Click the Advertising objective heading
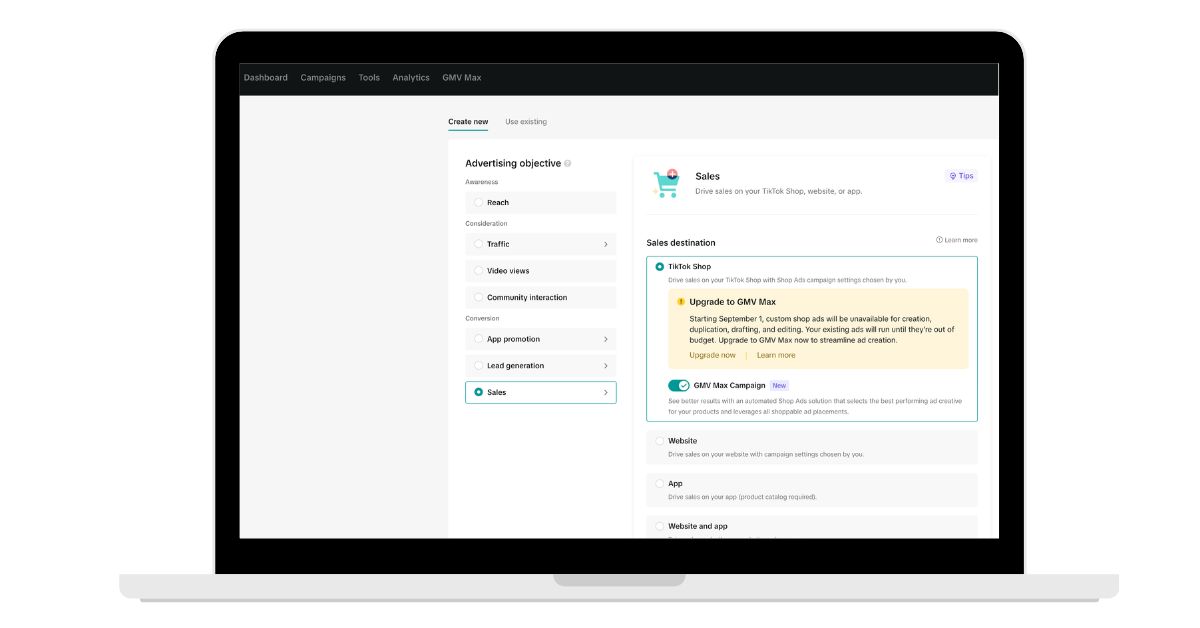1200x628 pixels. click(x=513, y=163)
